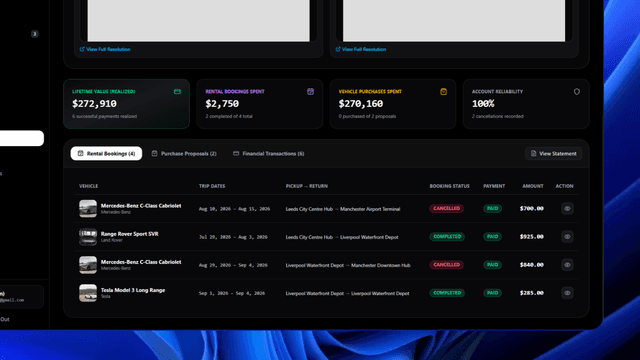Click Tesla Model 3 Long Range name

[133, 290]
